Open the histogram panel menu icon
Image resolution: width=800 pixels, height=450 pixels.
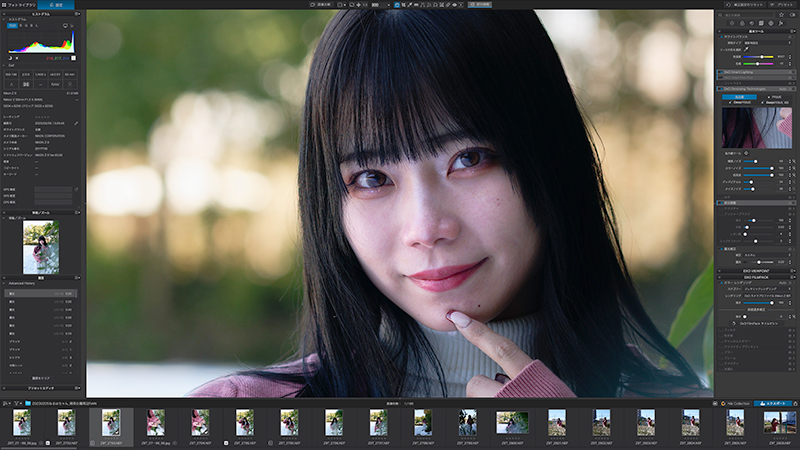click(78, 14)
